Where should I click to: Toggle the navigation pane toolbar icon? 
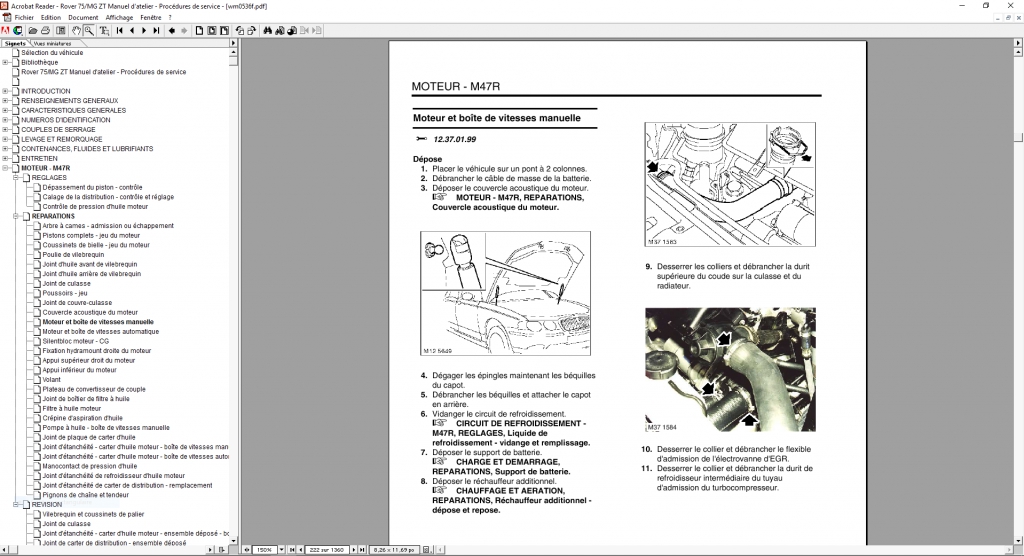coord(61,31)
